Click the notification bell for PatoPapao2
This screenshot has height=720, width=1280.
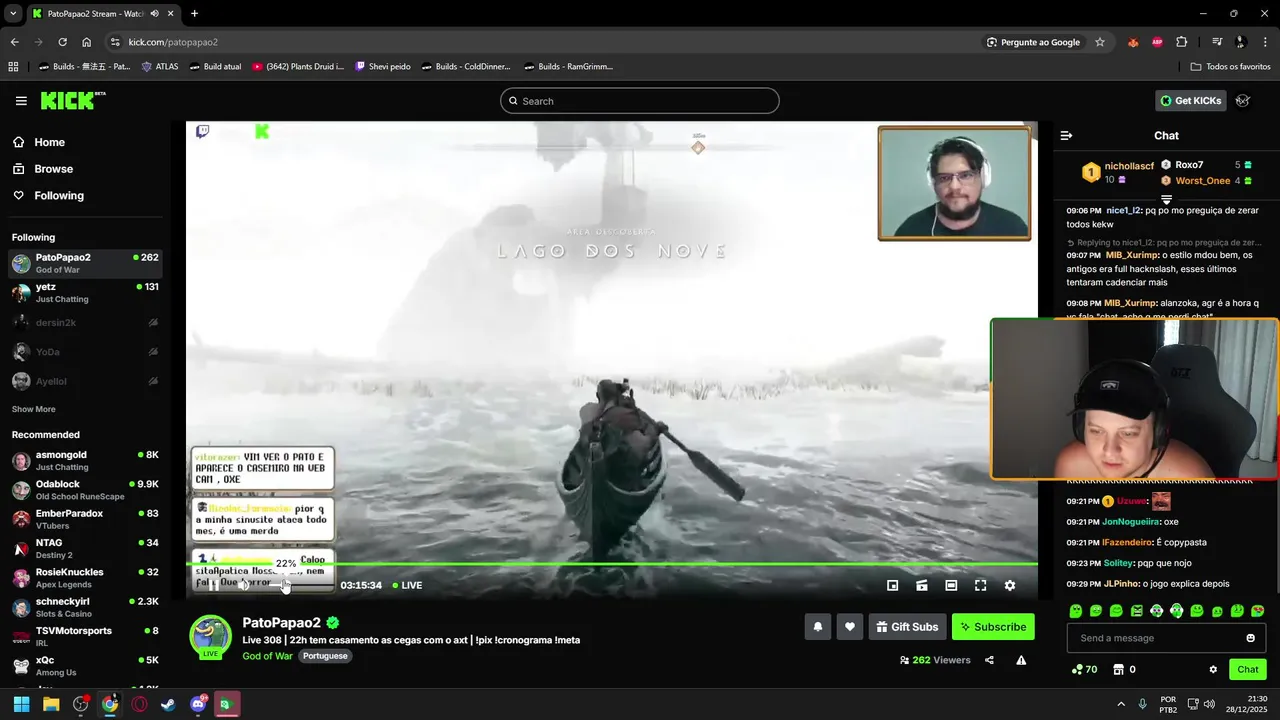click(x=818, y=627)
